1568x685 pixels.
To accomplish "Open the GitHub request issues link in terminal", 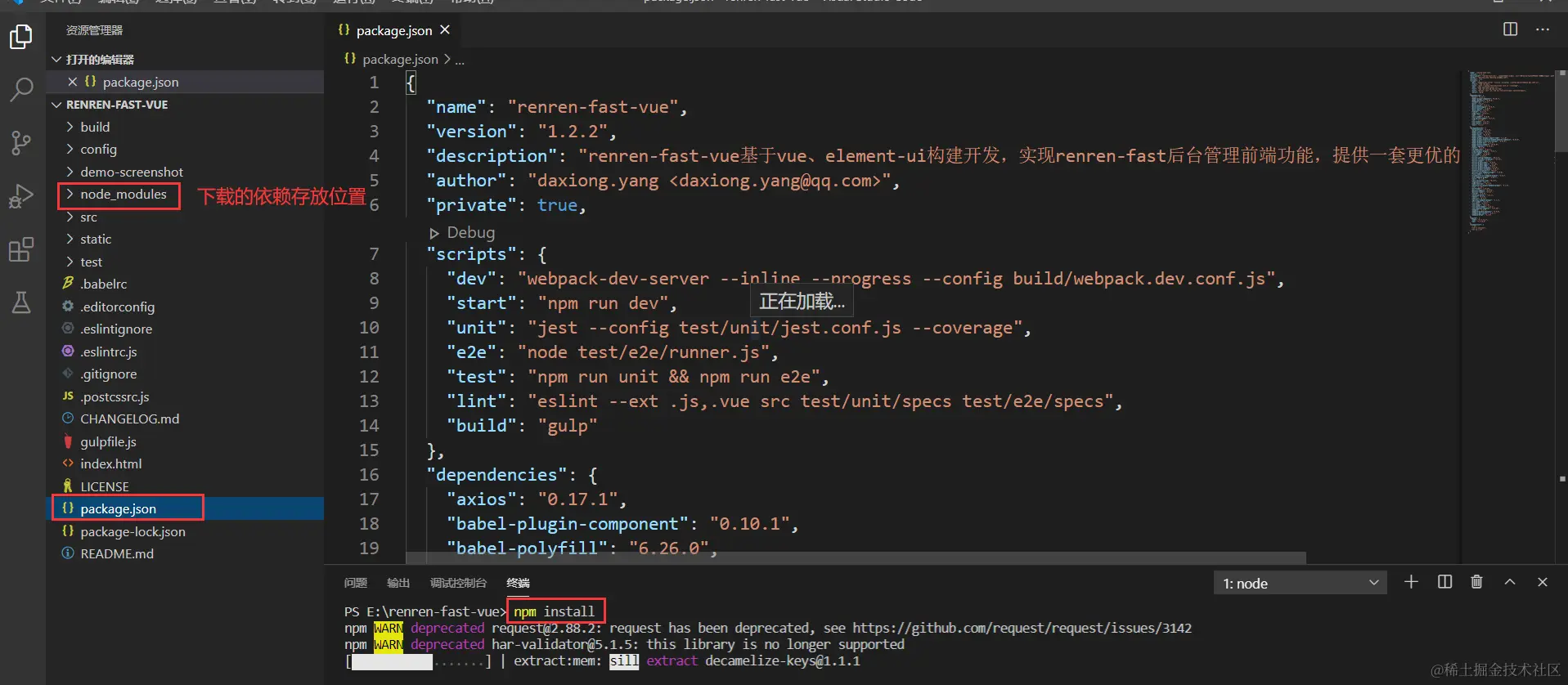I will 1022,628.
